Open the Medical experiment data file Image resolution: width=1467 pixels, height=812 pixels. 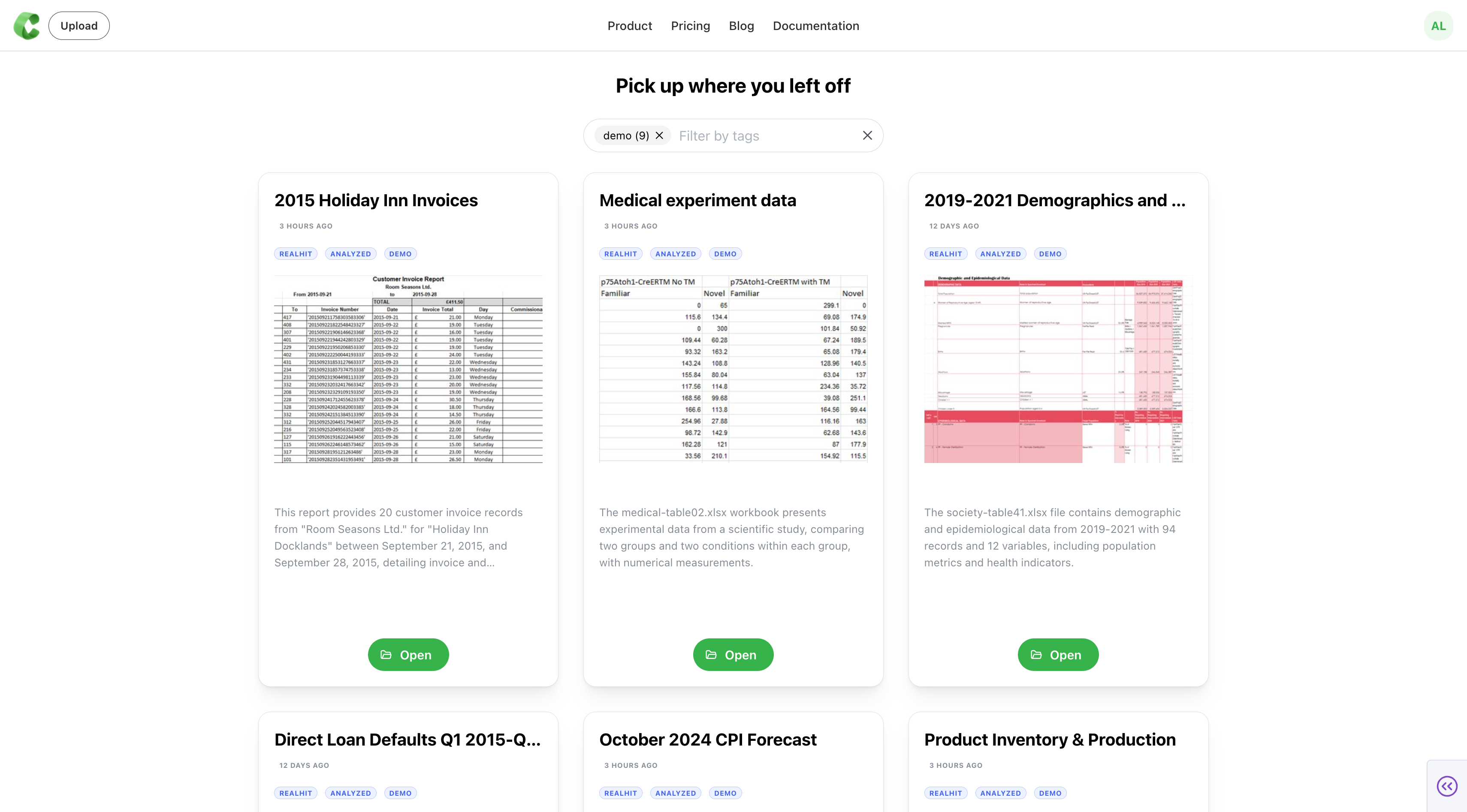733,654
